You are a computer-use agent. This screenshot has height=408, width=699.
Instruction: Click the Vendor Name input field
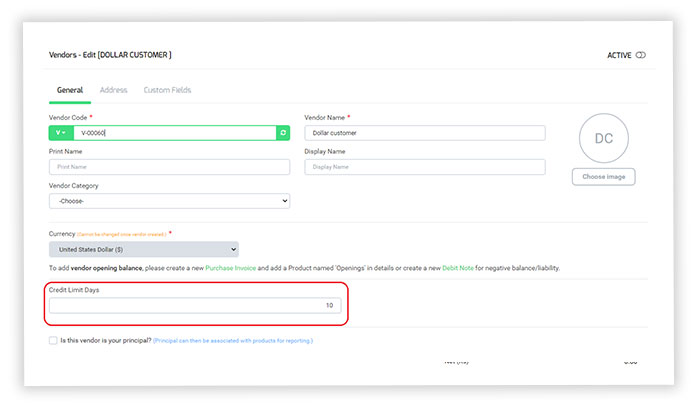click(425, 133)
